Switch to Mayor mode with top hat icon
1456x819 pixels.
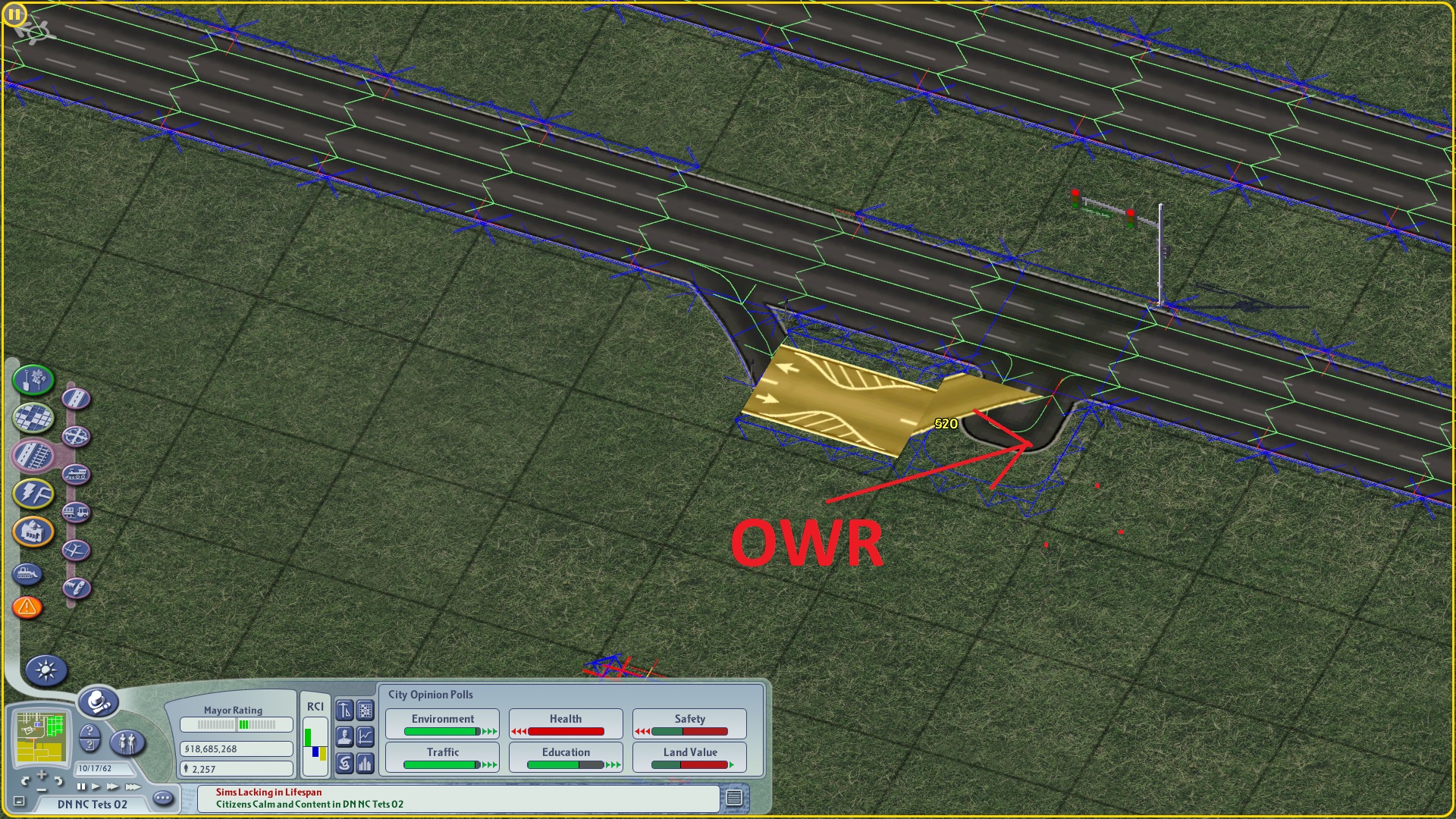tap(98, 702)
